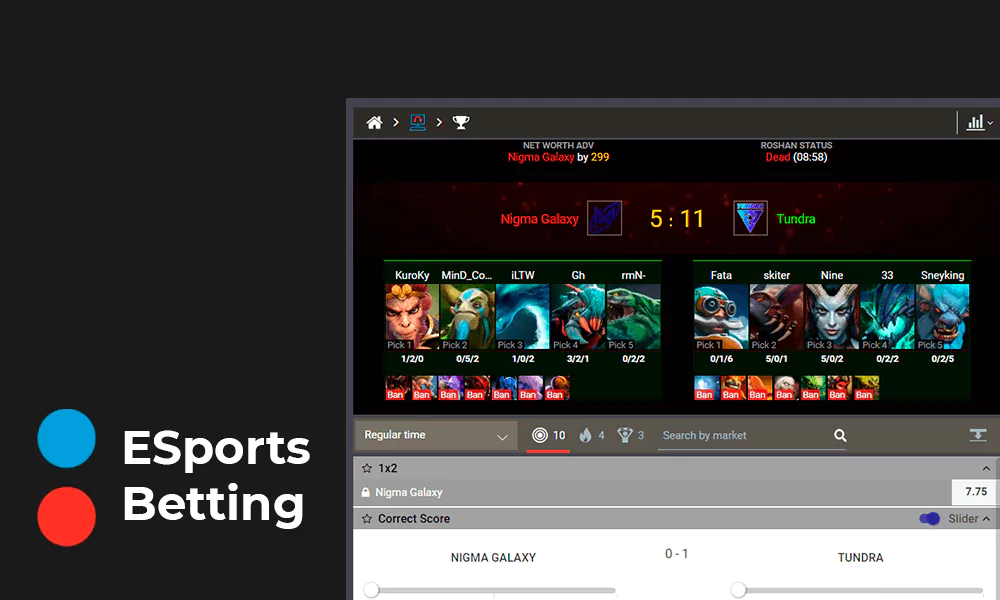
Task: Select the trophy breadcrumb icon
Action: point(459,122)
